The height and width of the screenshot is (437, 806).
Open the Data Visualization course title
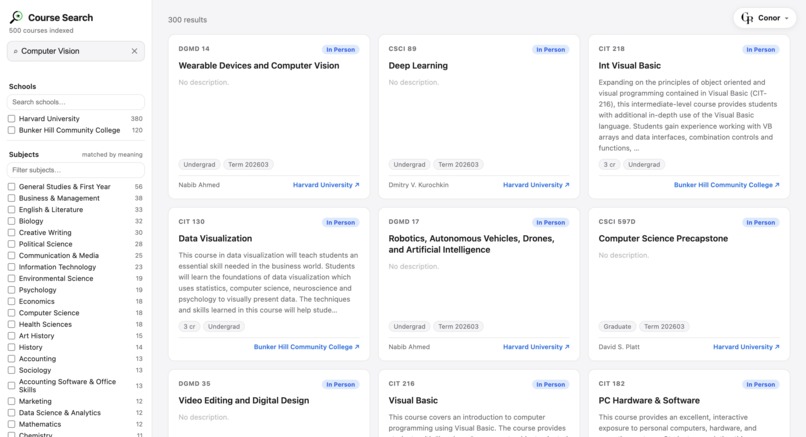(x=215, y=238)
